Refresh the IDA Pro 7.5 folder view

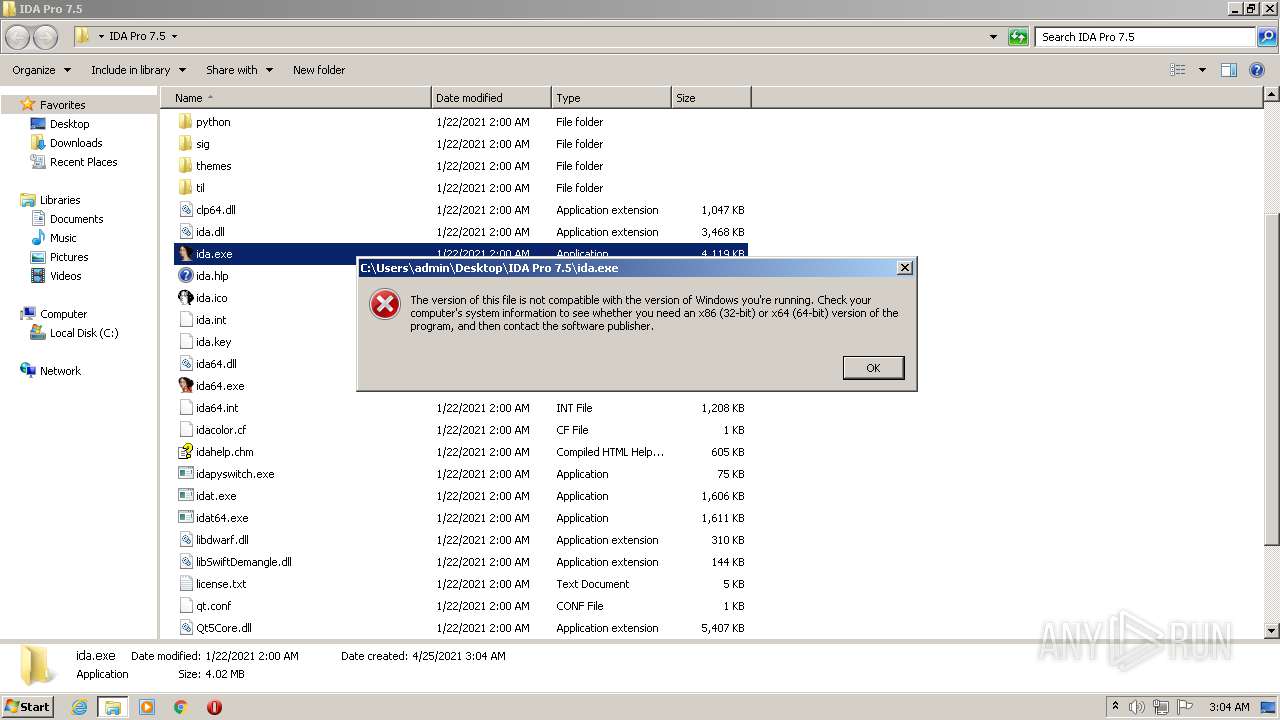tap(1018, 37)
